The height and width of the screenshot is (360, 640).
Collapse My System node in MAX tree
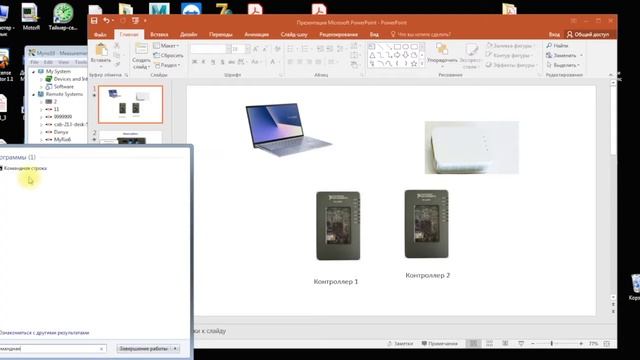pos(34,71)
